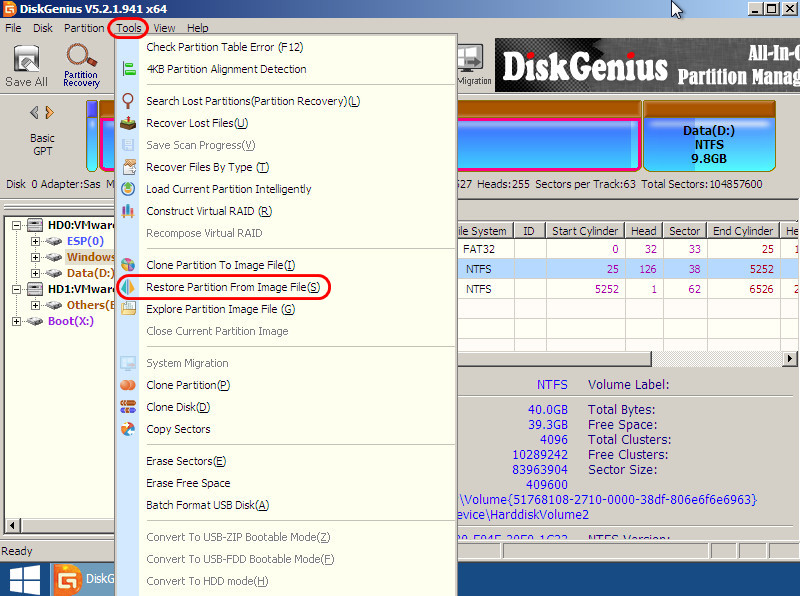Expand the Boot(X:) tree node

[17, 321]
